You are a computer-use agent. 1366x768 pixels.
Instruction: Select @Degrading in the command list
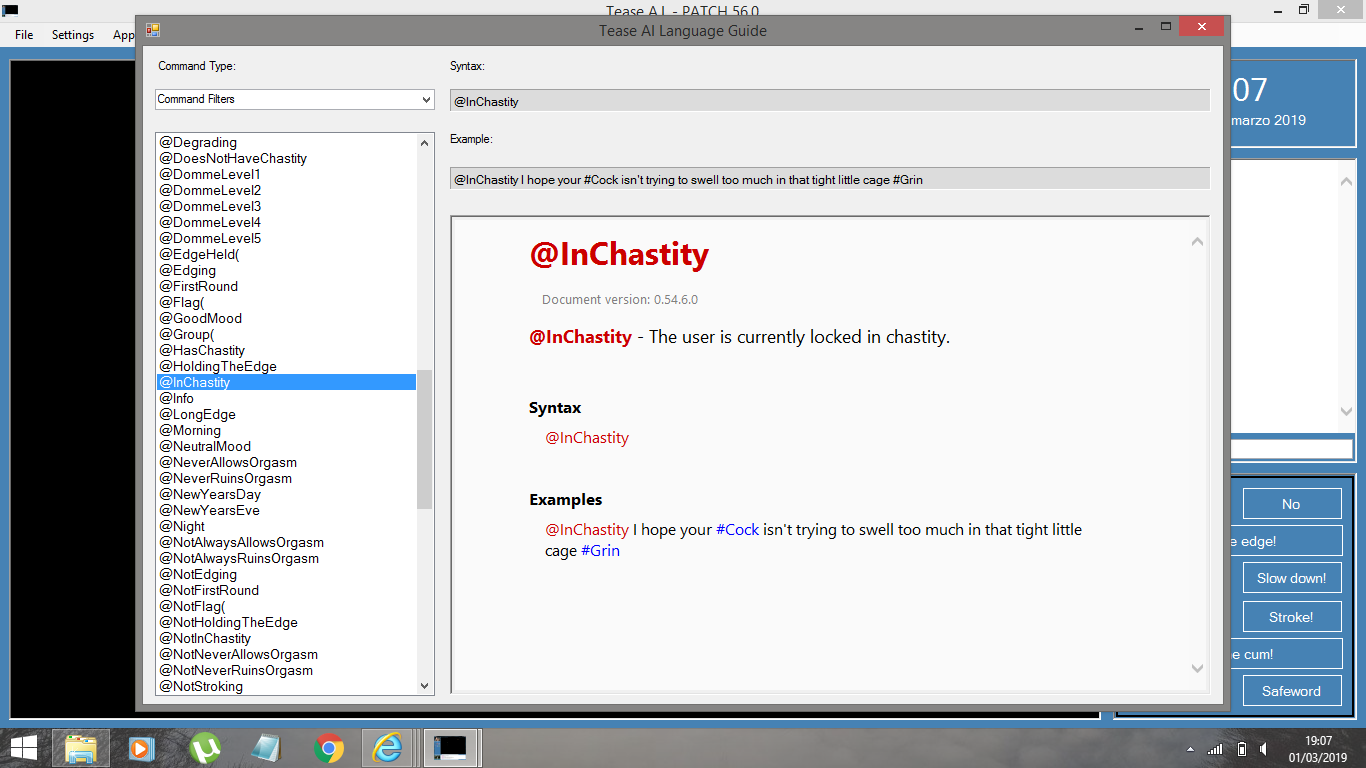(x=286, y=142)
